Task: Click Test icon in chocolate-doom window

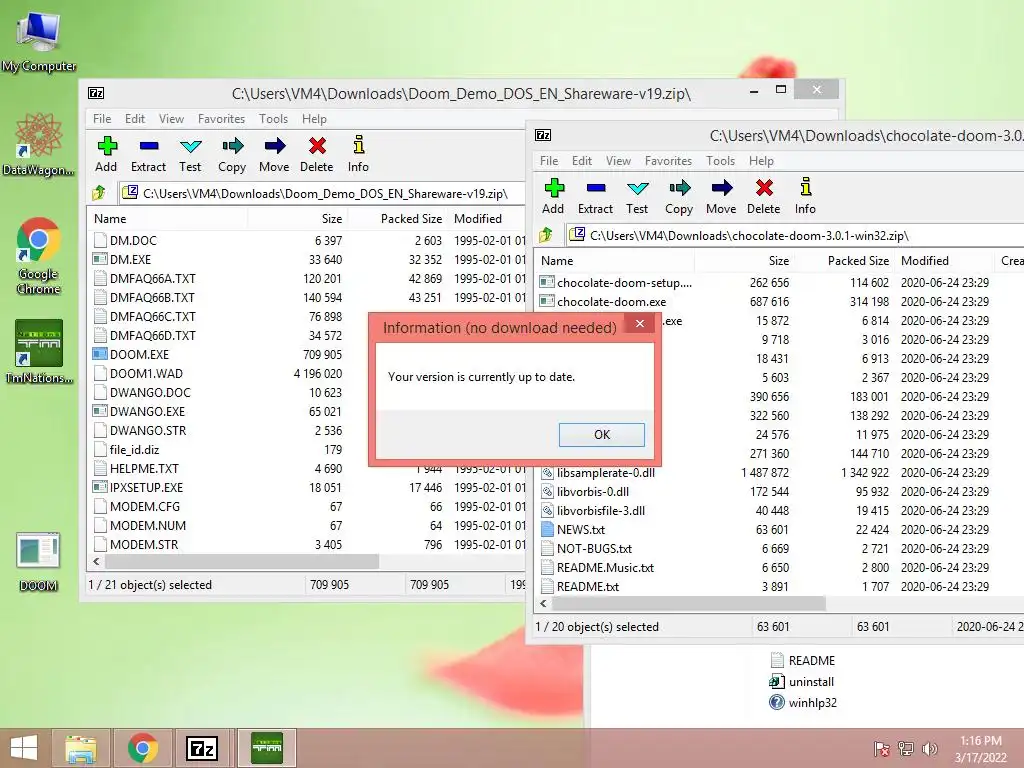Action: (x=637, y=188)
